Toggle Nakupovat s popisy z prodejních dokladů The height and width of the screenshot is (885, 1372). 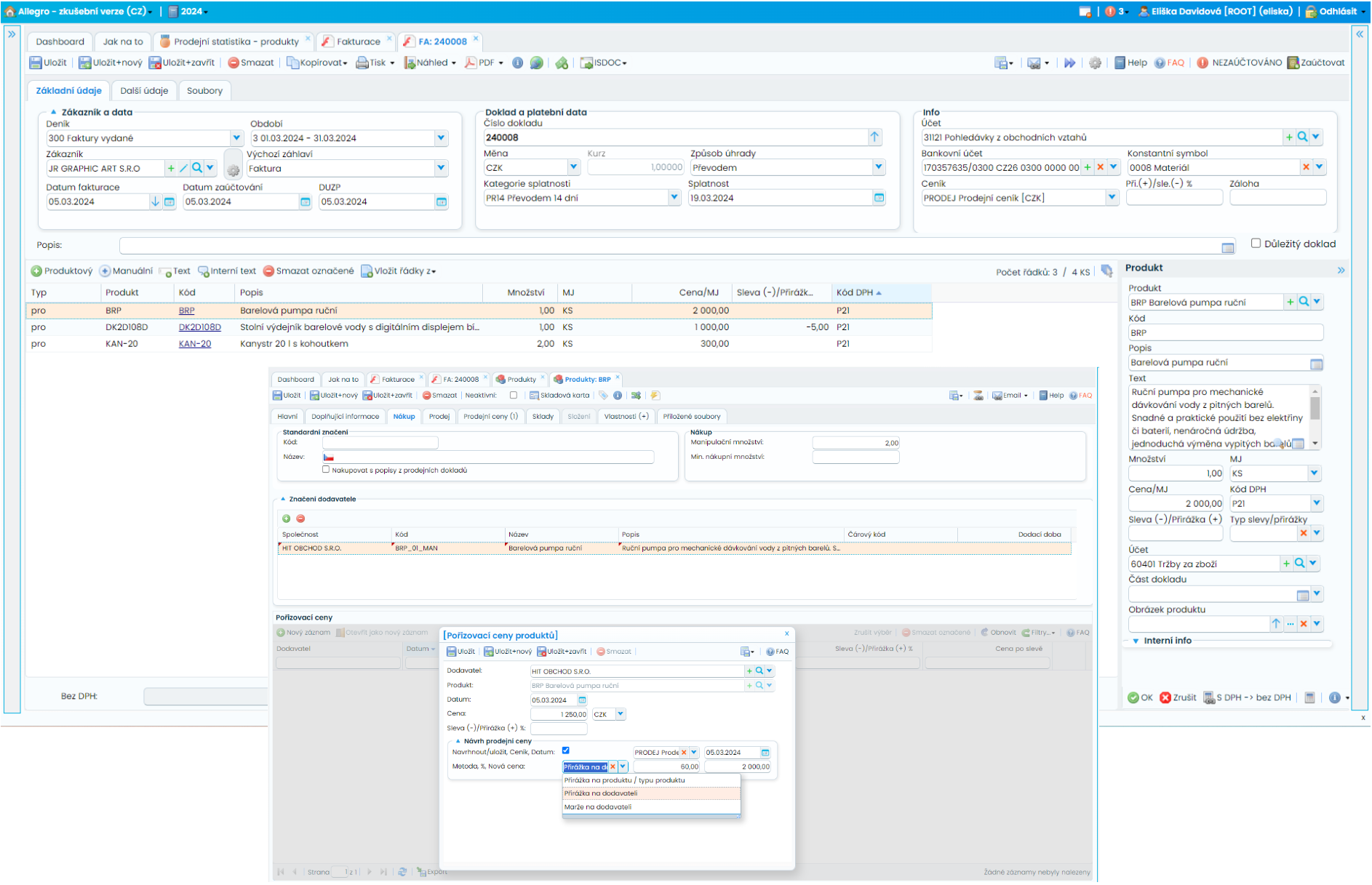point(326,470)
